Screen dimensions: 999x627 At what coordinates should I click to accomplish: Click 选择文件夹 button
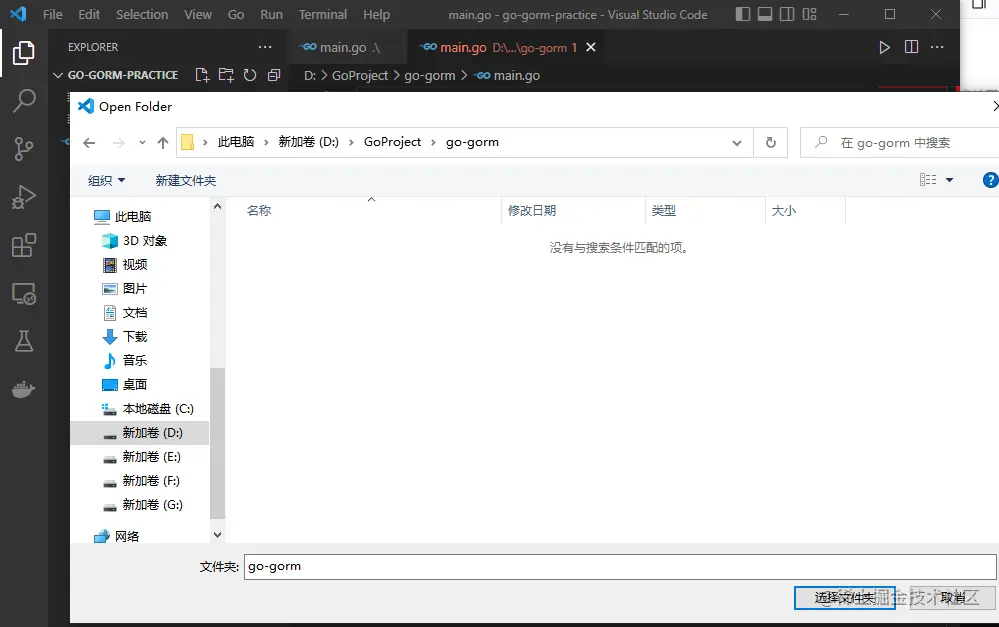[845, 598]
